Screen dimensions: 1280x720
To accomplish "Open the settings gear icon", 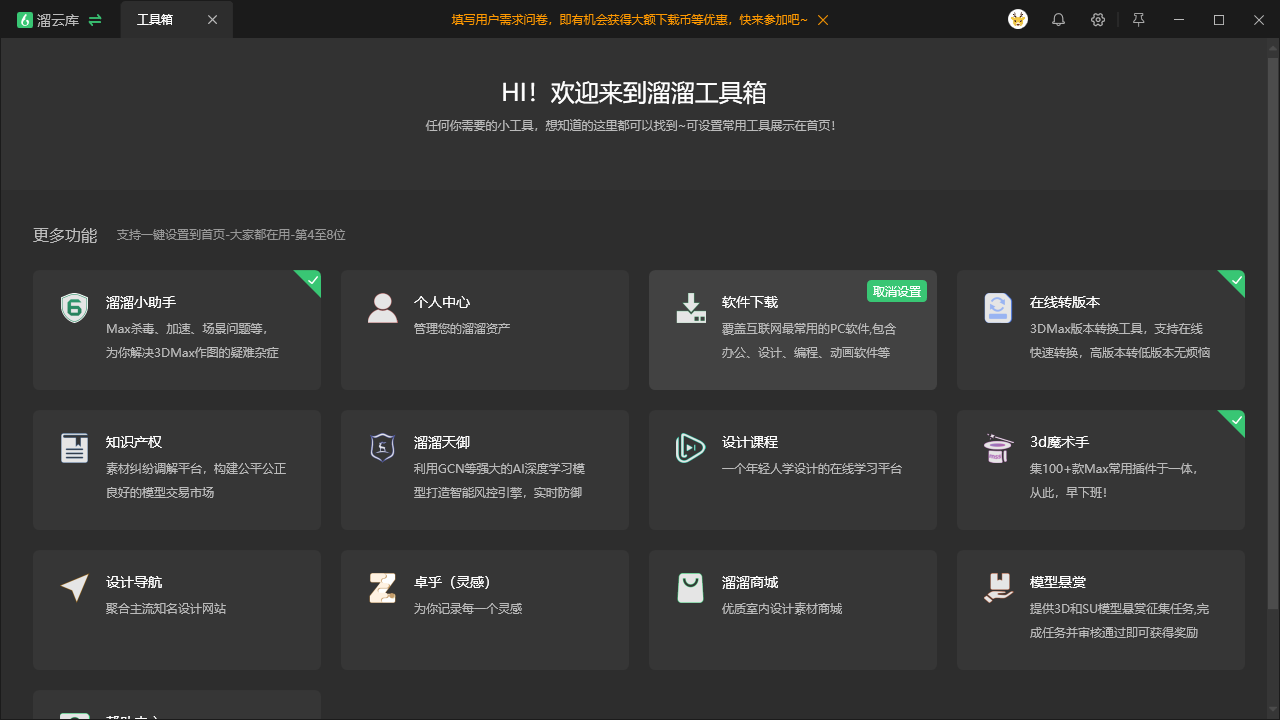I will [1098, 20].
